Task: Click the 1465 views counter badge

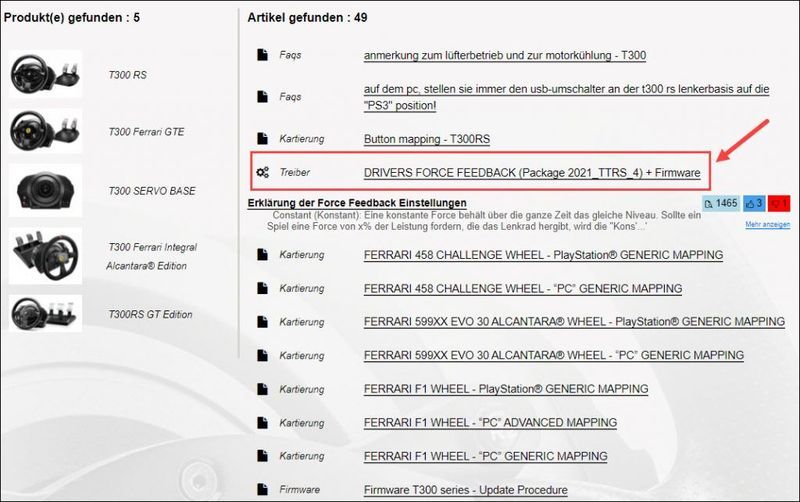Action: [721, 203]
